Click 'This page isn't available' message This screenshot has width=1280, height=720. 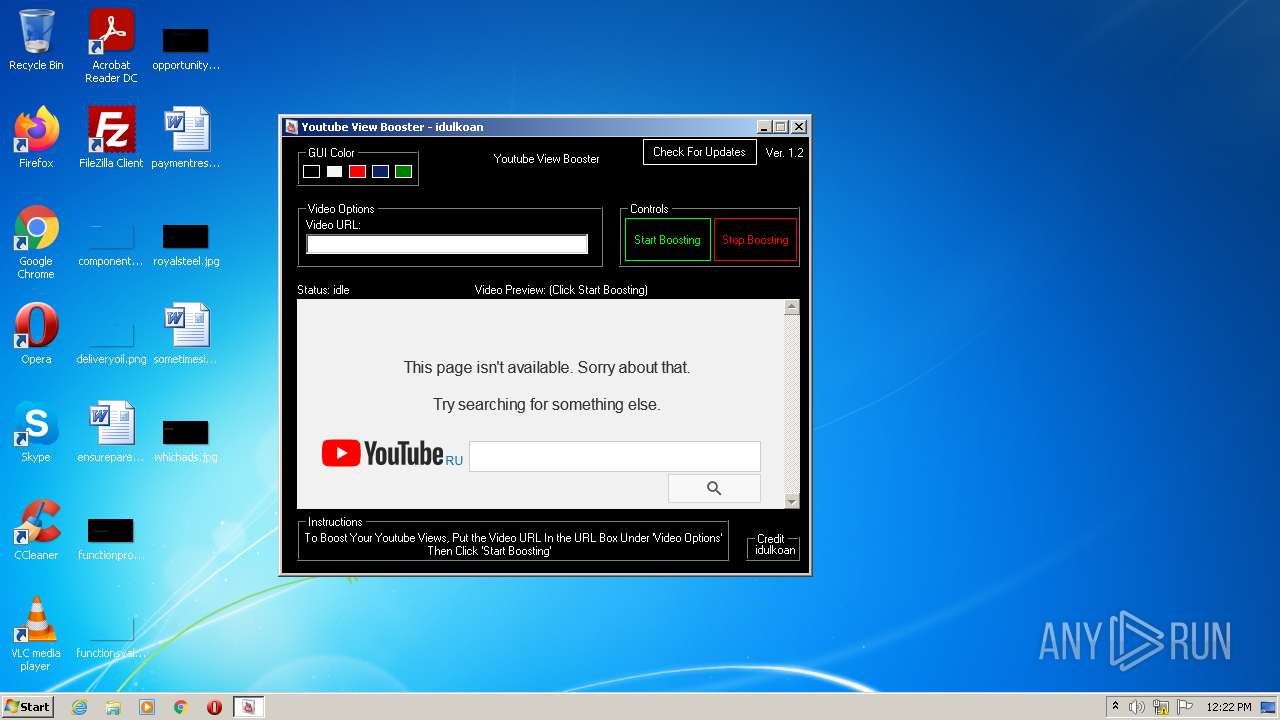547,367
